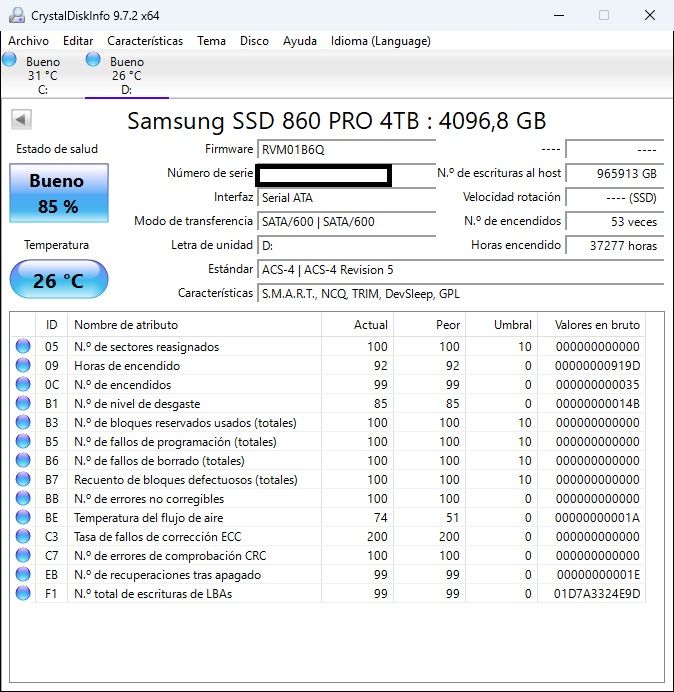The width and height of the screenshot is (674, 692).
Task: Open the Disco menu
Action: point(254,41)
